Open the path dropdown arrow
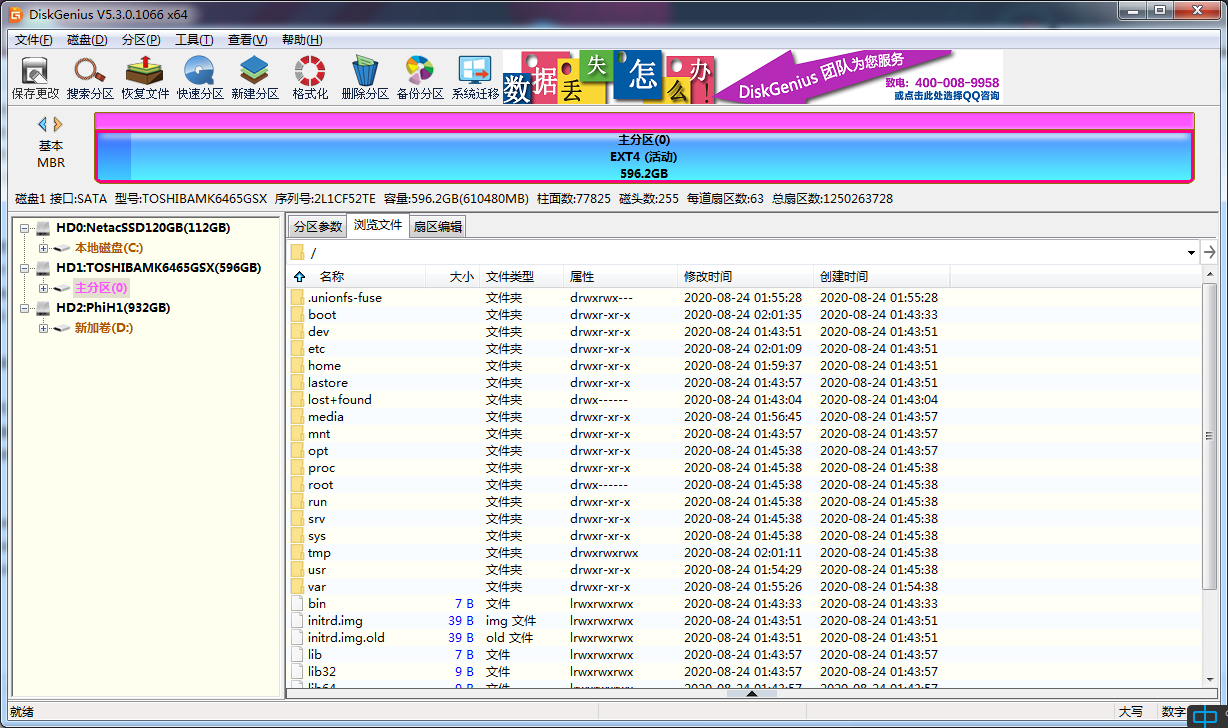 point(1191,253)
